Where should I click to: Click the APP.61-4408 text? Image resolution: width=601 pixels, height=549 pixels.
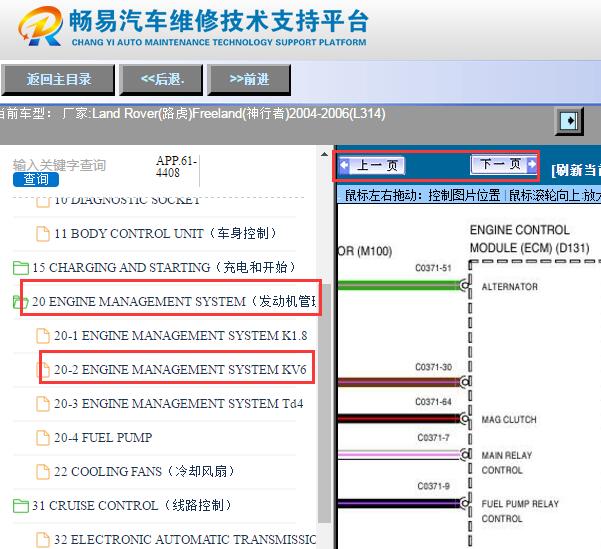point(176,166)
